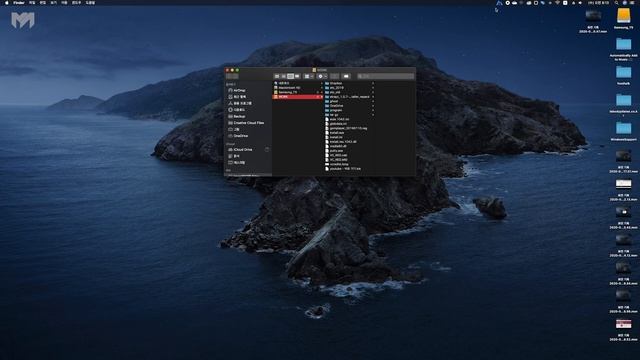Image resolution: width=640 pixels, height=360 pixels.
Task: Switch Finder to icon view
Action: pyautogui.click(x=277, y=76)
